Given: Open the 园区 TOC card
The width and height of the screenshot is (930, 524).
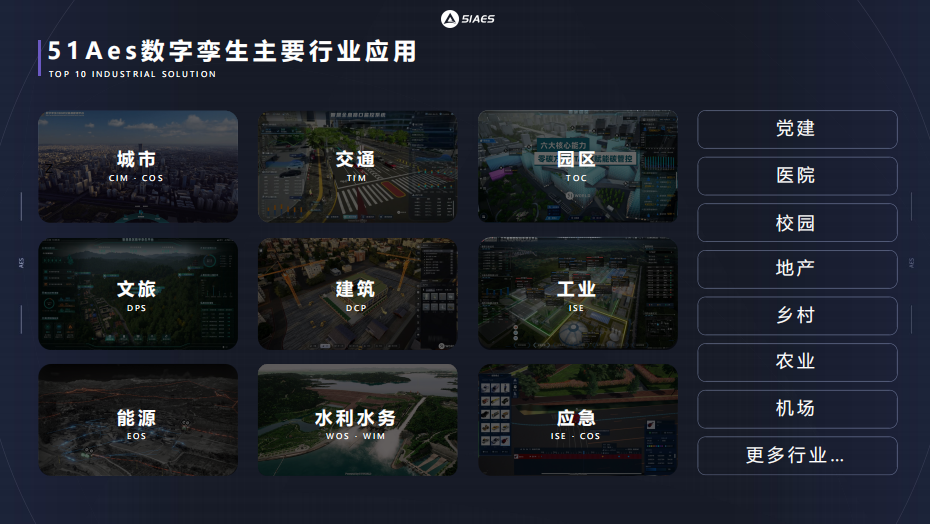Looking at the screenshot, I should pyautogui.click(x=578, y=166).
